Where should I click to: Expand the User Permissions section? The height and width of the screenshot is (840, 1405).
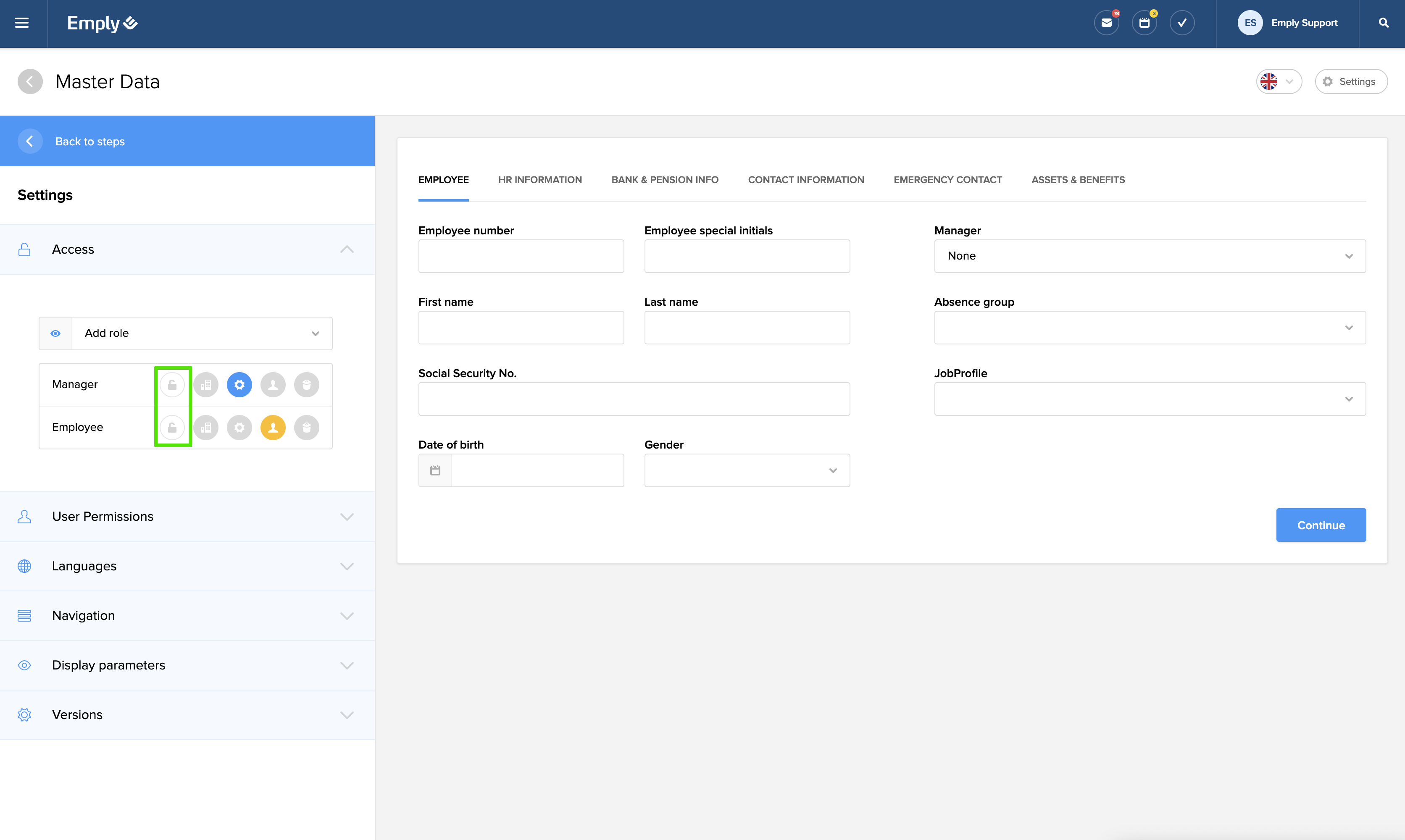pyautogui.click(x=187, y=516)
